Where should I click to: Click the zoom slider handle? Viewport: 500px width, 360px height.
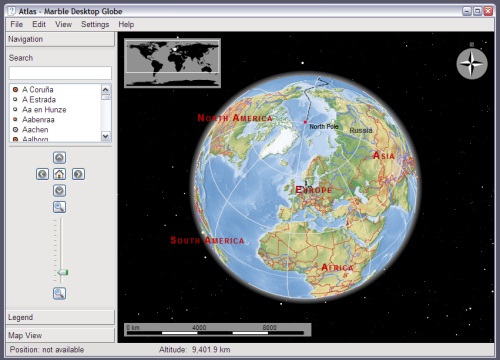tap(62, 273)
